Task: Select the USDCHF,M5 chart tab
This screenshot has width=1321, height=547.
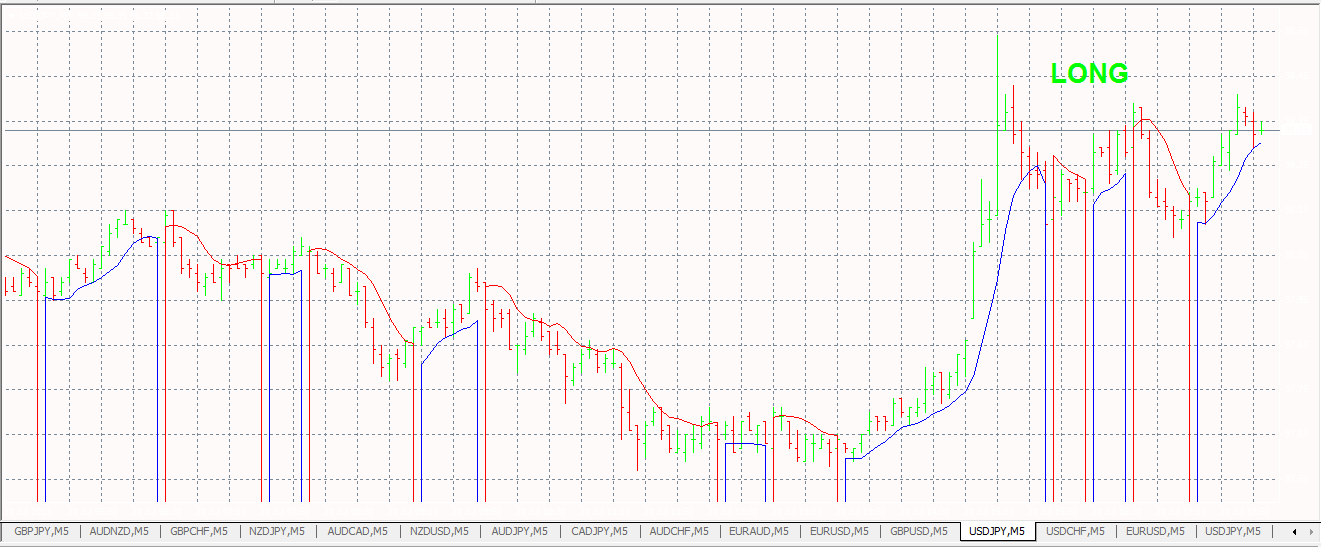Action: click(x=1076, y=531)
